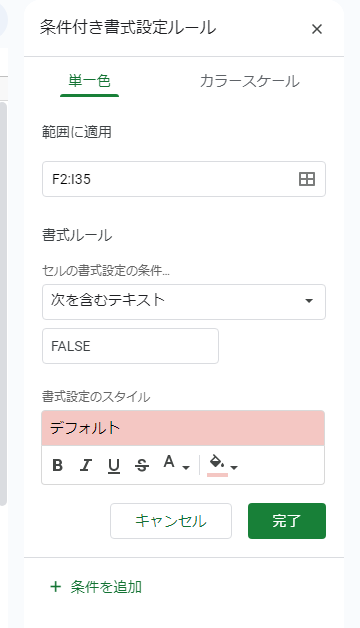Click the F2:I35 range input field
This screenshot has height=628, width=360.
click(184, 179)
